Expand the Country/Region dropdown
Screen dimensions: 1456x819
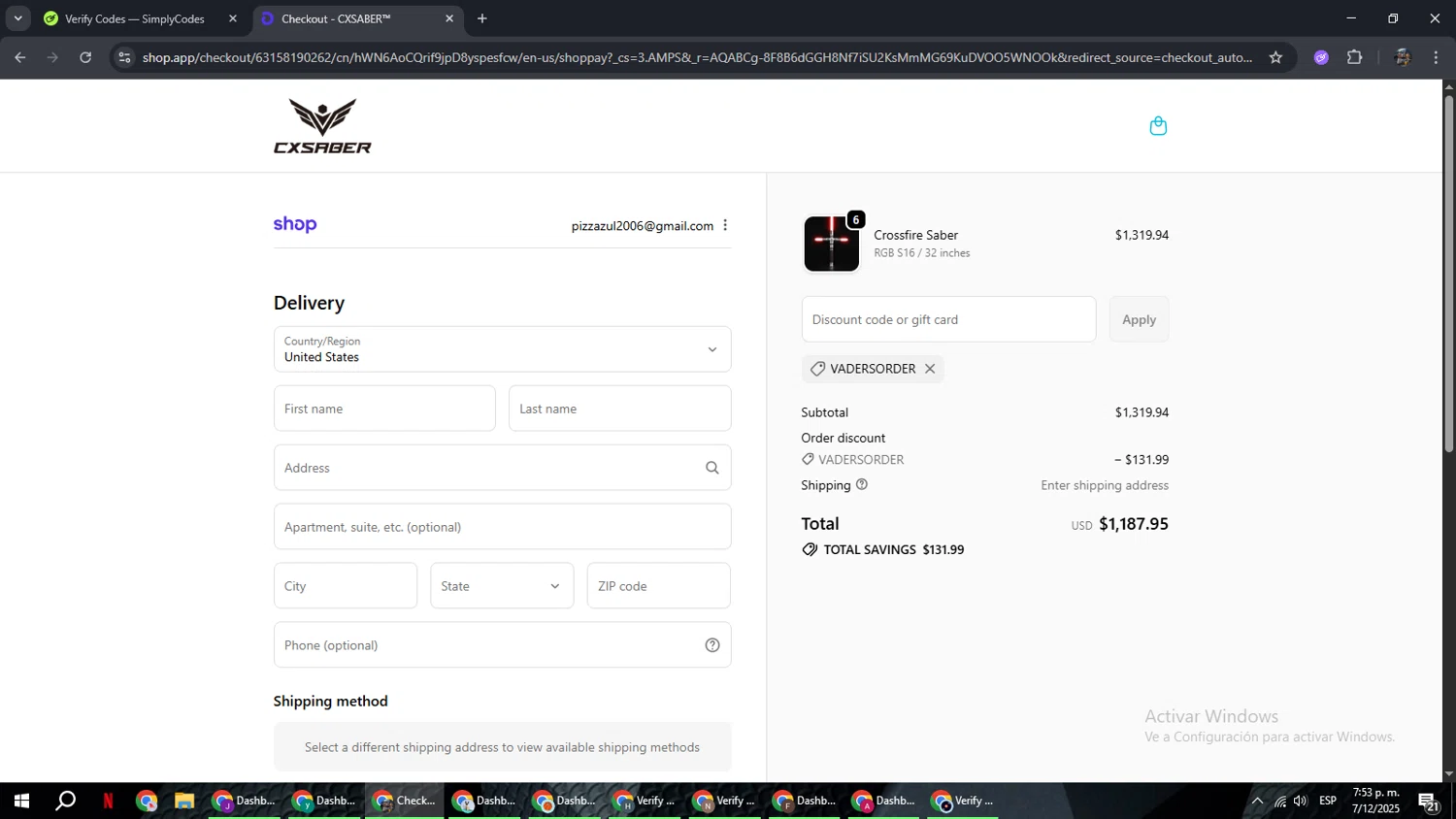pos(502,349)
